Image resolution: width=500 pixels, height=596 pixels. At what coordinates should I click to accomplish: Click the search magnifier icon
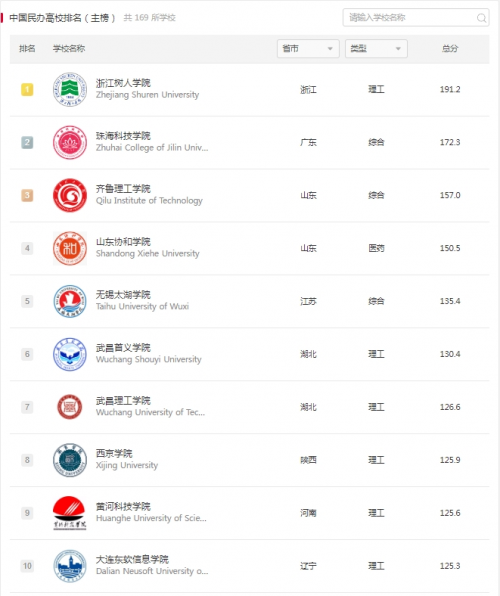pyautogui.click(x=481, y=18)
